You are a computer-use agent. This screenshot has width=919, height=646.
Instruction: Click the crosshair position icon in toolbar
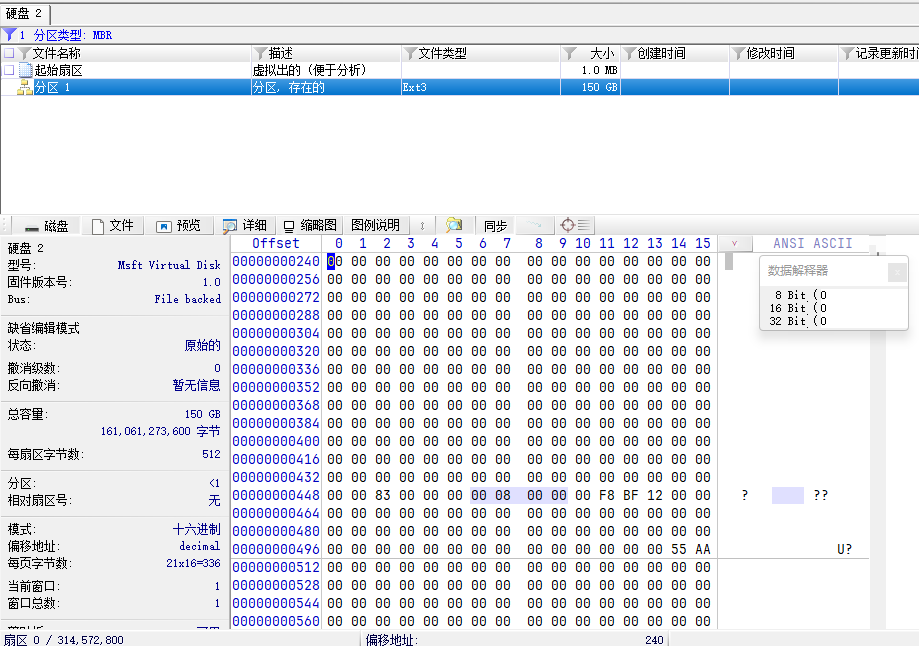click(567, 225)
